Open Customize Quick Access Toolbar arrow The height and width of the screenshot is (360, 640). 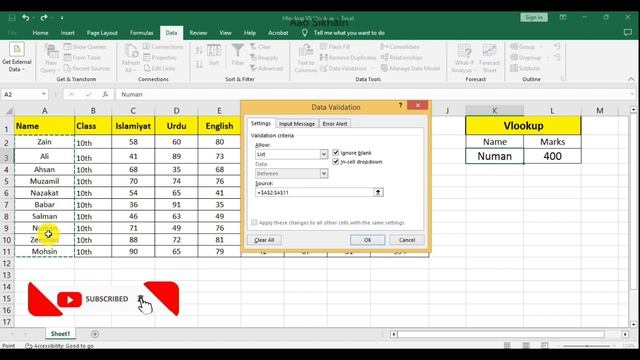point(62,18)
